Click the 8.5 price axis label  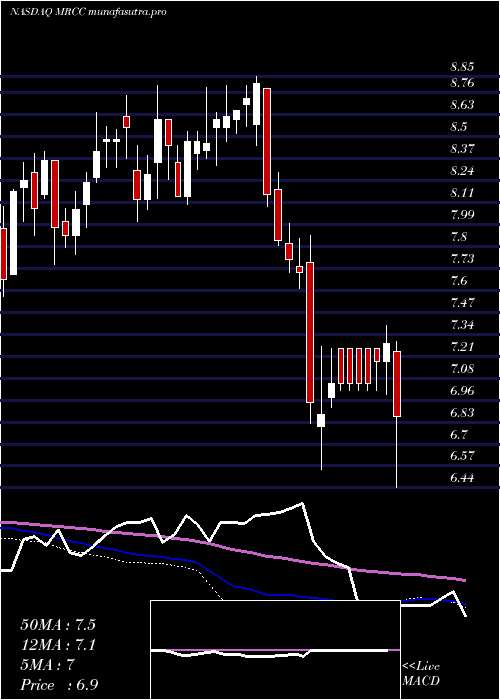[x=458, y=127]
